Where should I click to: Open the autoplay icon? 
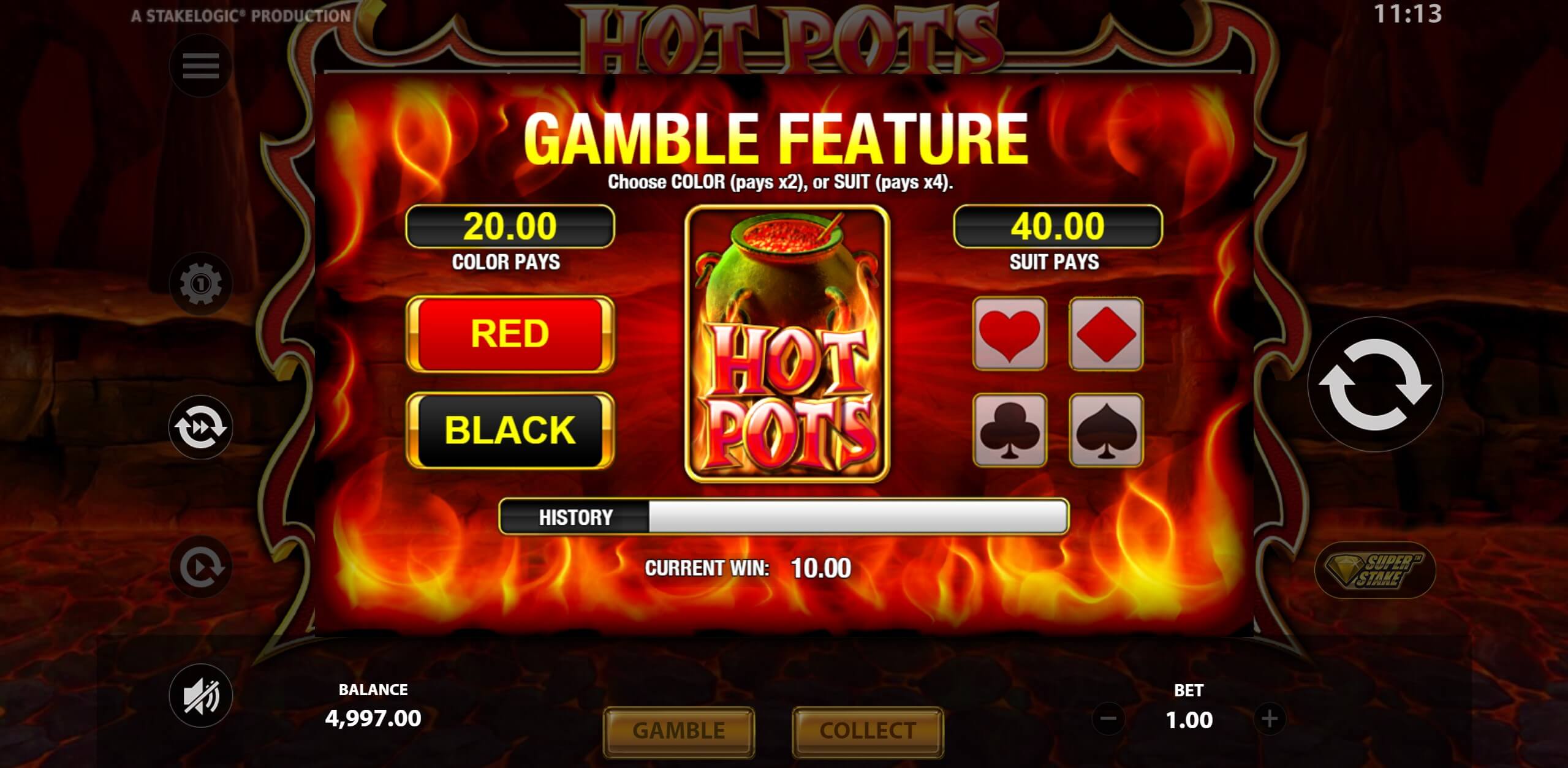pos(200,567)
